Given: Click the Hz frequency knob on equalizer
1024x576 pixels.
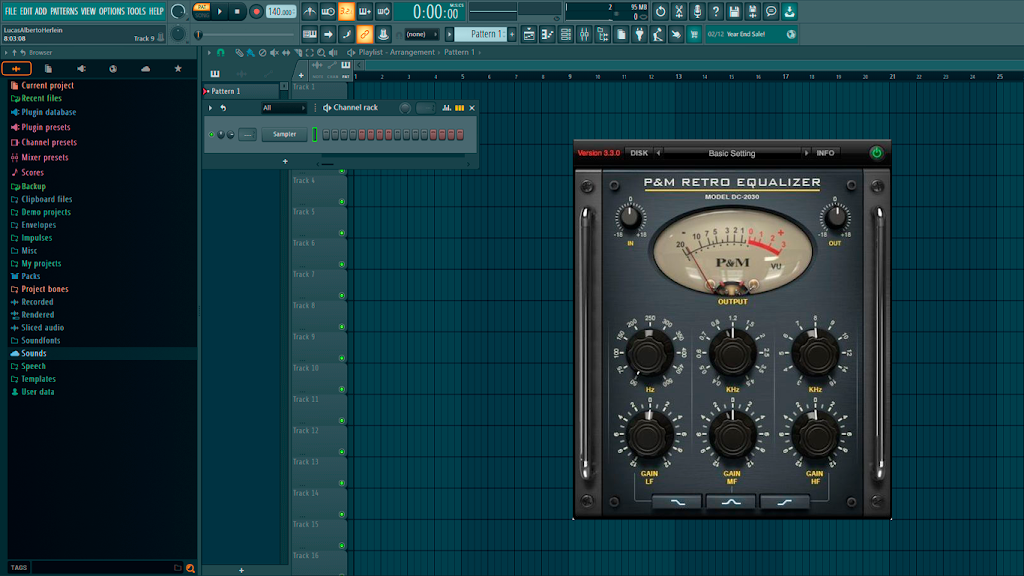Looking at the screenshot, I should pyautogui.click(x=649, y=353).
